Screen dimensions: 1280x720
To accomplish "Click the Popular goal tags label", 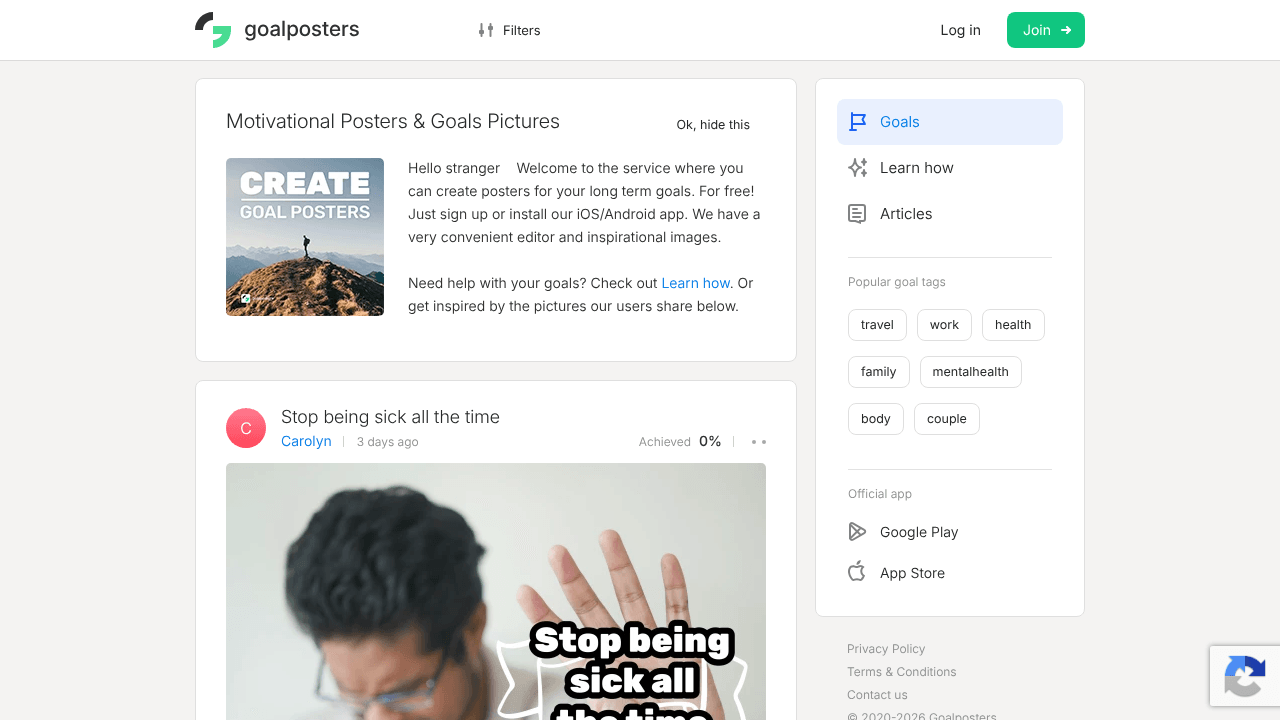I will [897, 282].
